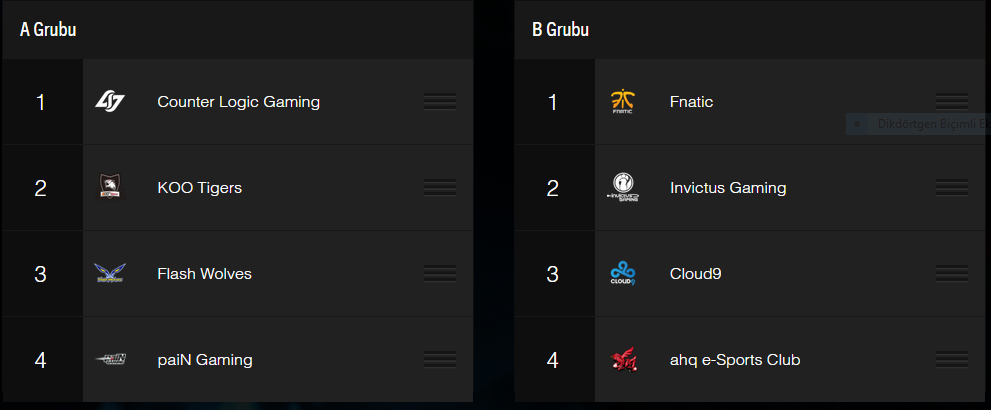Click the A Grubu header
The image size is (991, 410).
pyautogui.click(x=48, y=30)
